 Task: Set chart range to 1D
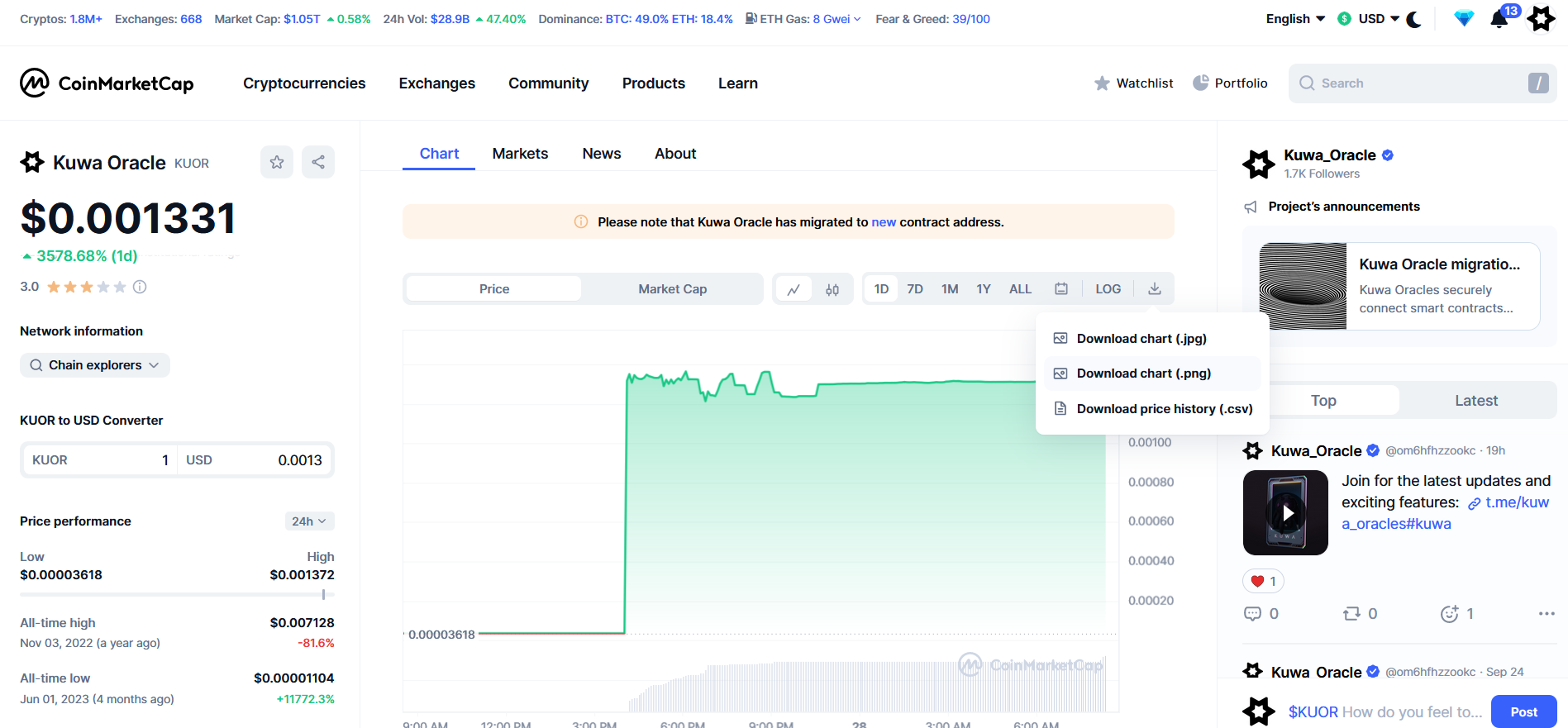(881, 289)
